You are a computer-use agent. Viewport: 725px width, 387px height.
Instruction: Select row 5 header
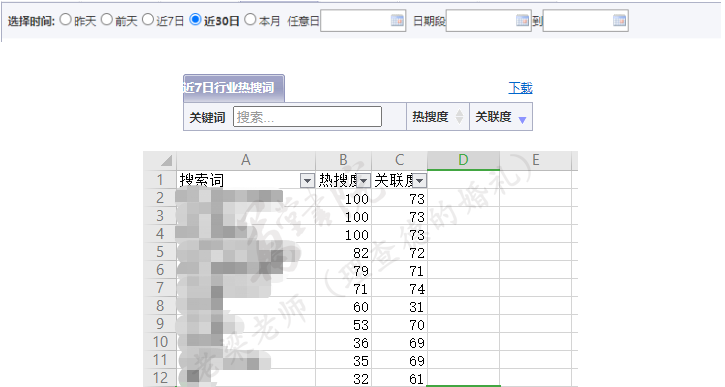160,252
